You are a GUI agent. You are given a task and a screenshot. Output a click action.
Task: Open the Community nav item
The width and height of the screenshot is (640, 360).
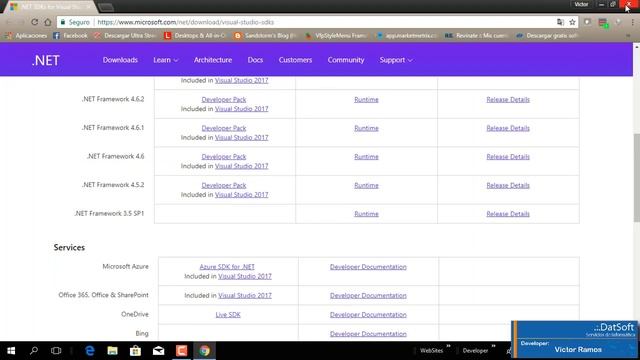click(x=346, y=60)
